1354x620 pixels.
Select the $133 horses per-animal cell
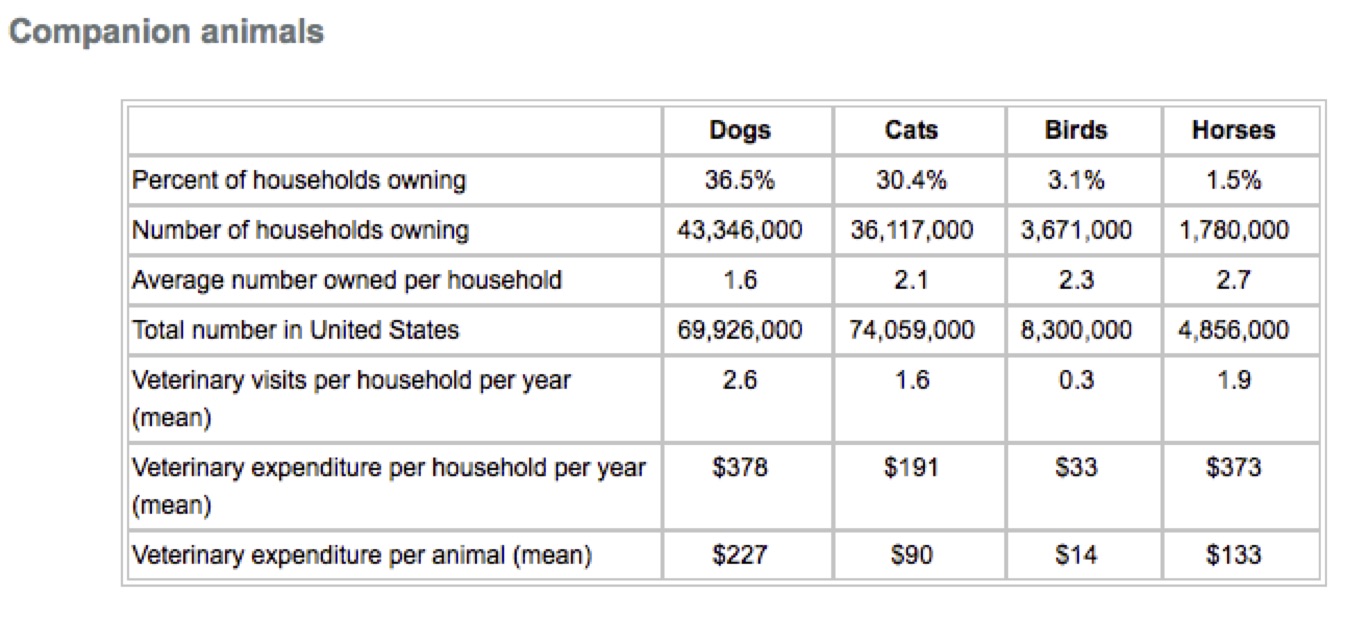tap(1234, 555)
